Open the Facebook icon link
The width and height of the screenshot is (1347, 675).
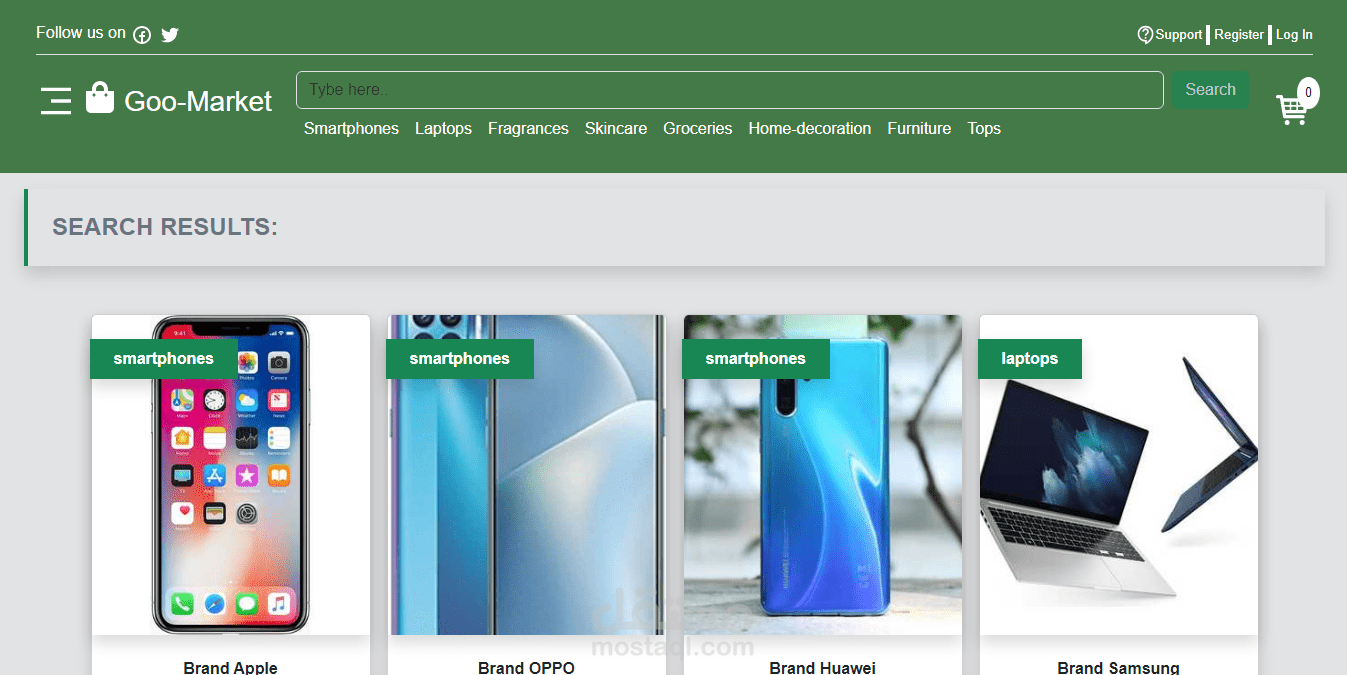(x=142, y=35)
